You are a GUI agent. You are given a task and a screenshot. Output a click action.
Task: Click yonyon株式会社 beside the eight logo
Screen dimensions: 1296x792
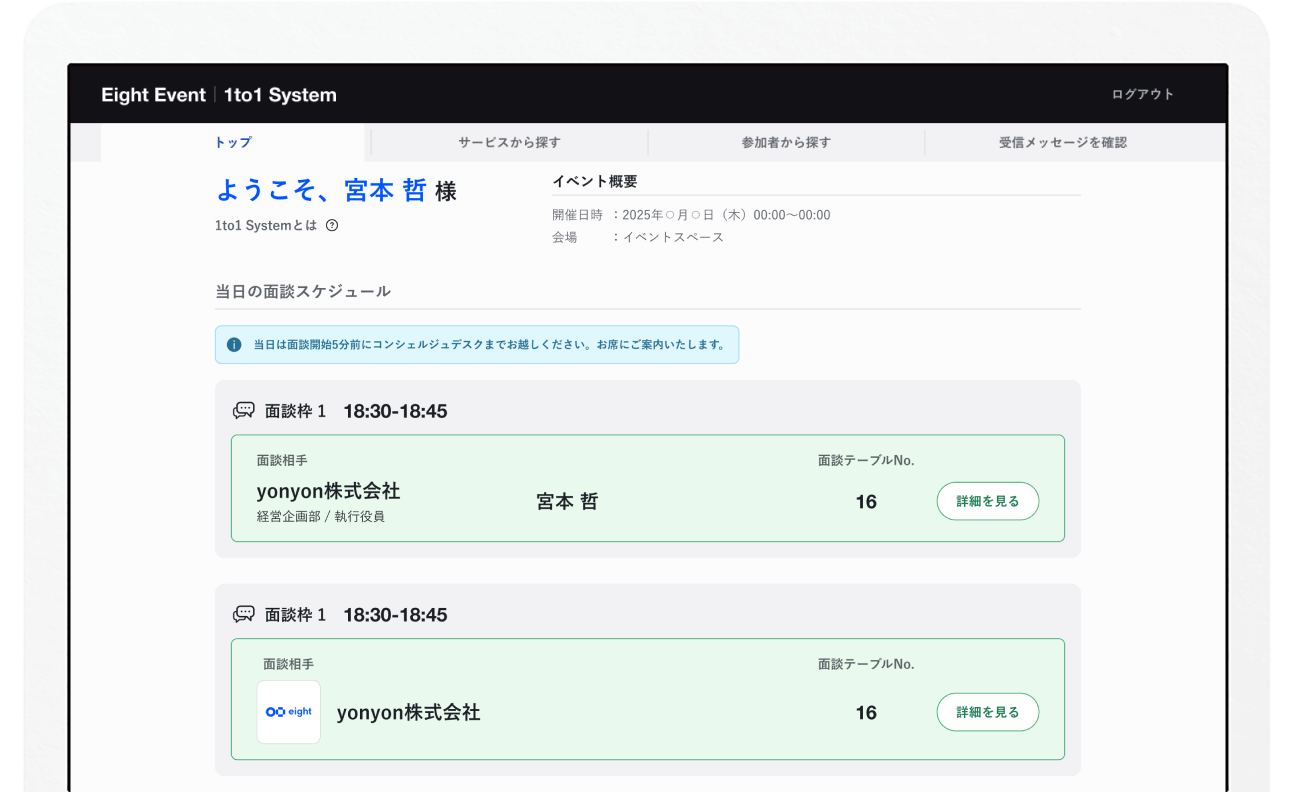(x=408, y=713)
